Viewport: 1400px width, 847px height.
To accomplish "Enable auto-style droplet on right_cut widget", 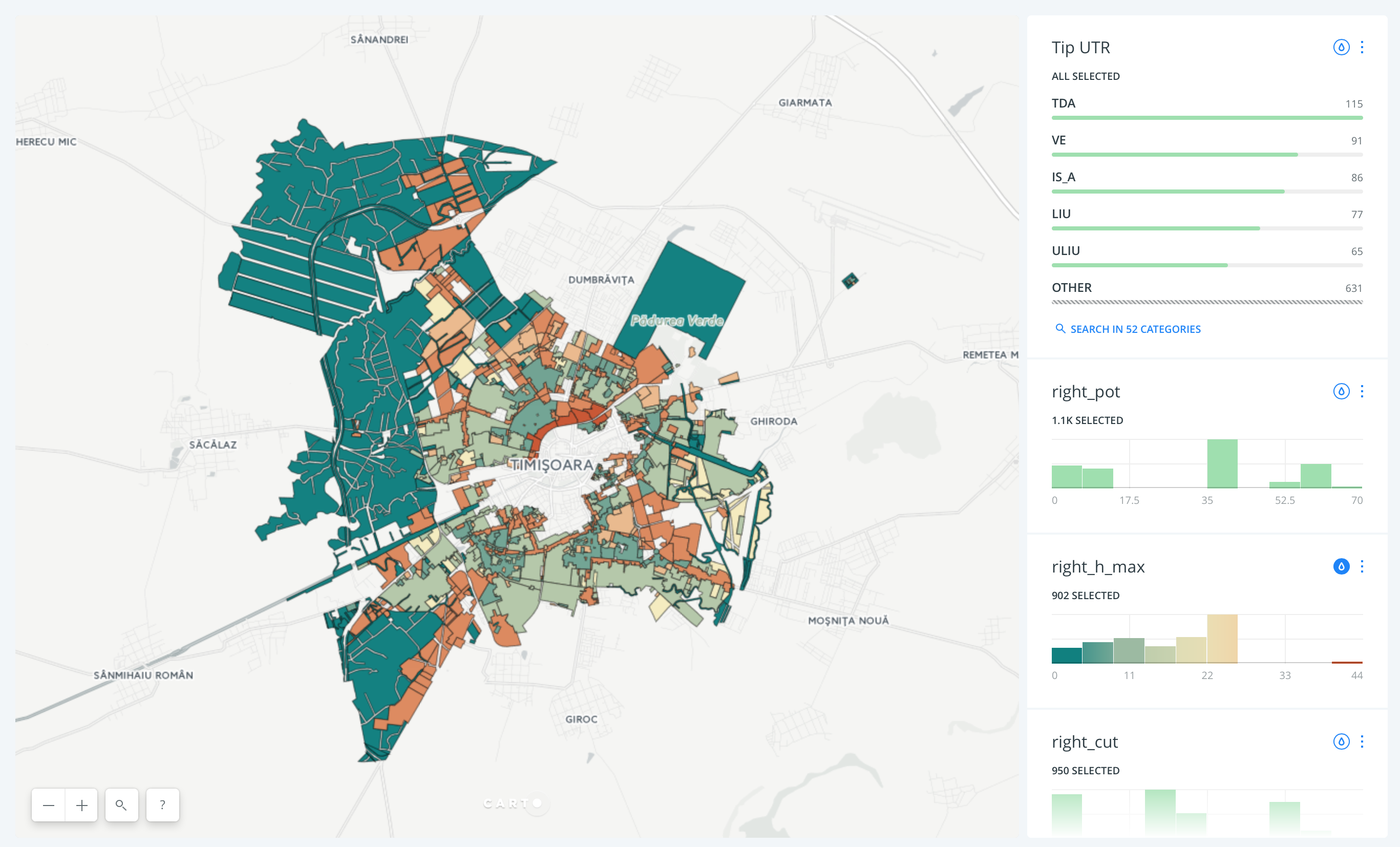I will pyautogui.click(x=1341, y=742).
